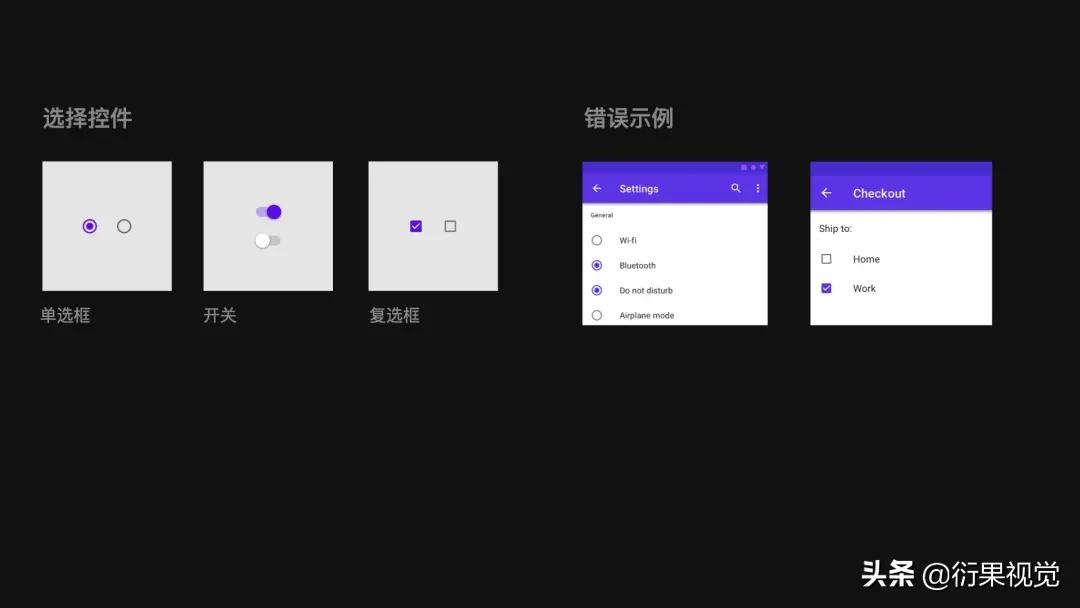Click the General section header
The height and width of the screenshot is (608, 1080).
coord(601,214)
